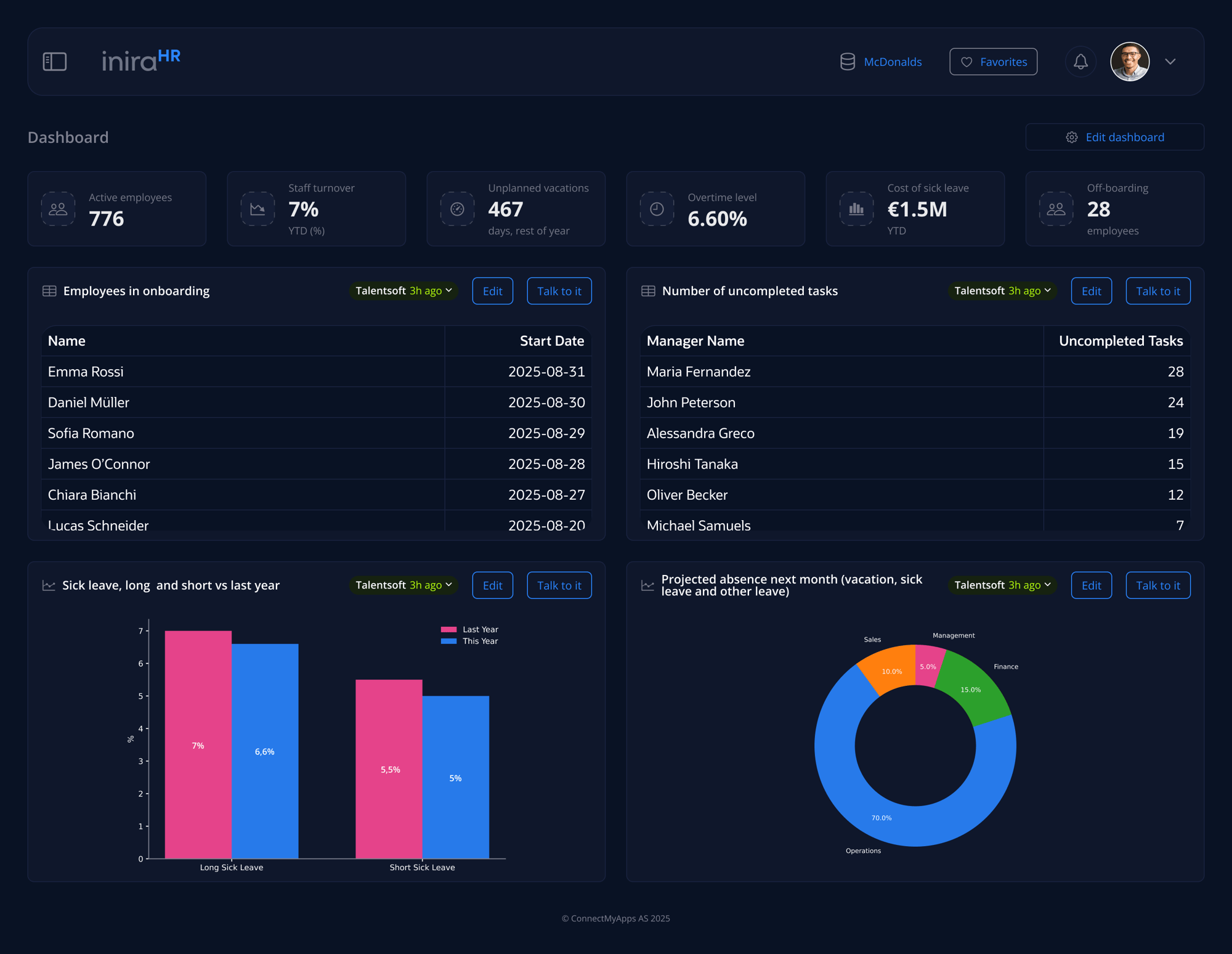Viewport: 1232px width, 954px height.
Task: Click the Off-boarding people icon
Action: pos(1056,209)
